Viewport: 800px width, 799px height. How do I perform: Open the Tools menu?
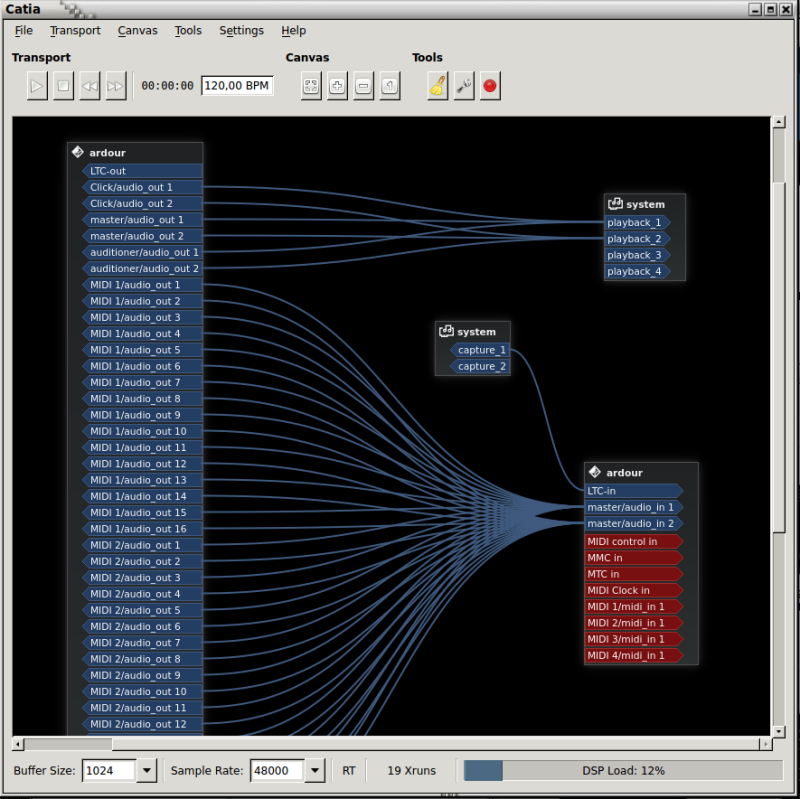[x=188, y=31]
